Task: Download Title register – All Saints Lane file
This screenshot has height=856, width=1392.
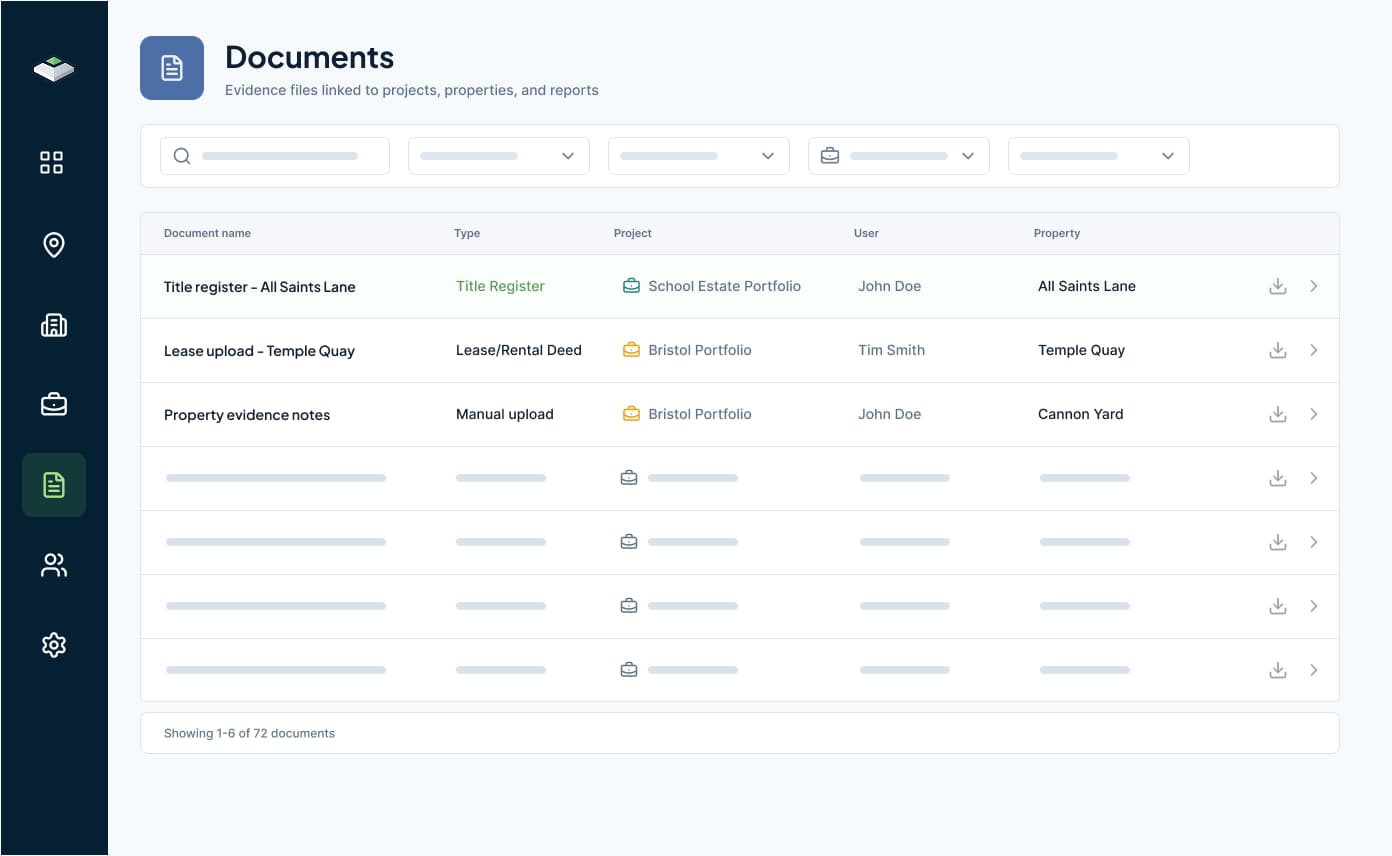Action: (1277, 286)
